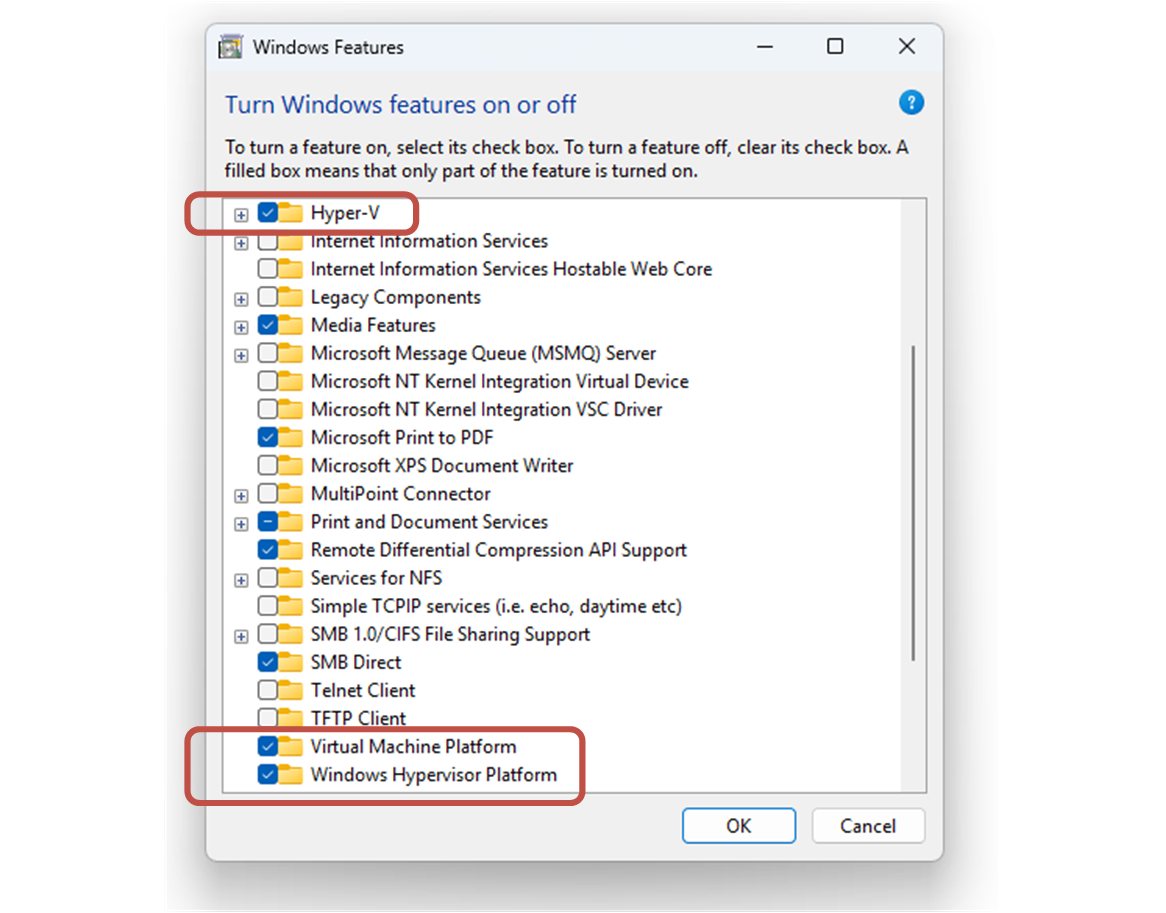This screenshot has width=1166, height=913.
Task: Expand the Media Features node
Action: (x=241, y=327)
